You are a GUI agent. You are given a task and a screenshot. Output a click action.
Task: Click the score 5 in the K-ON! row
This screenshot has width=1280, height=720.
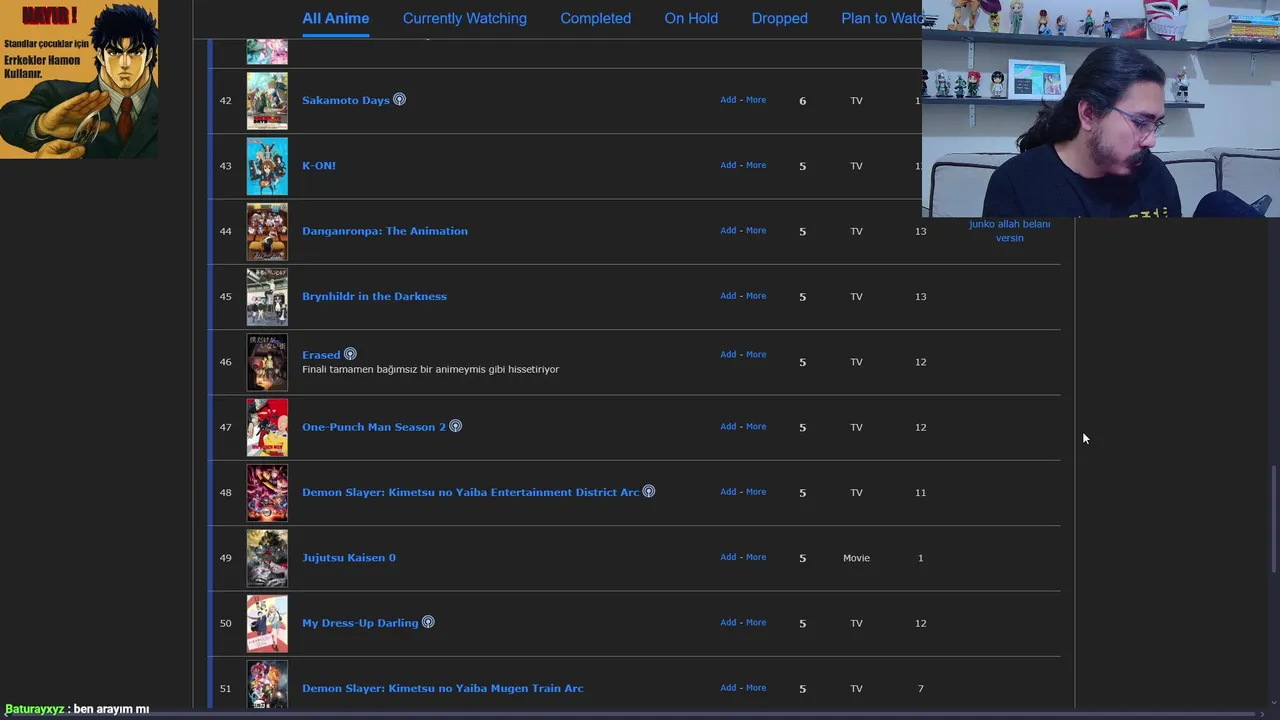click(802, 166)
